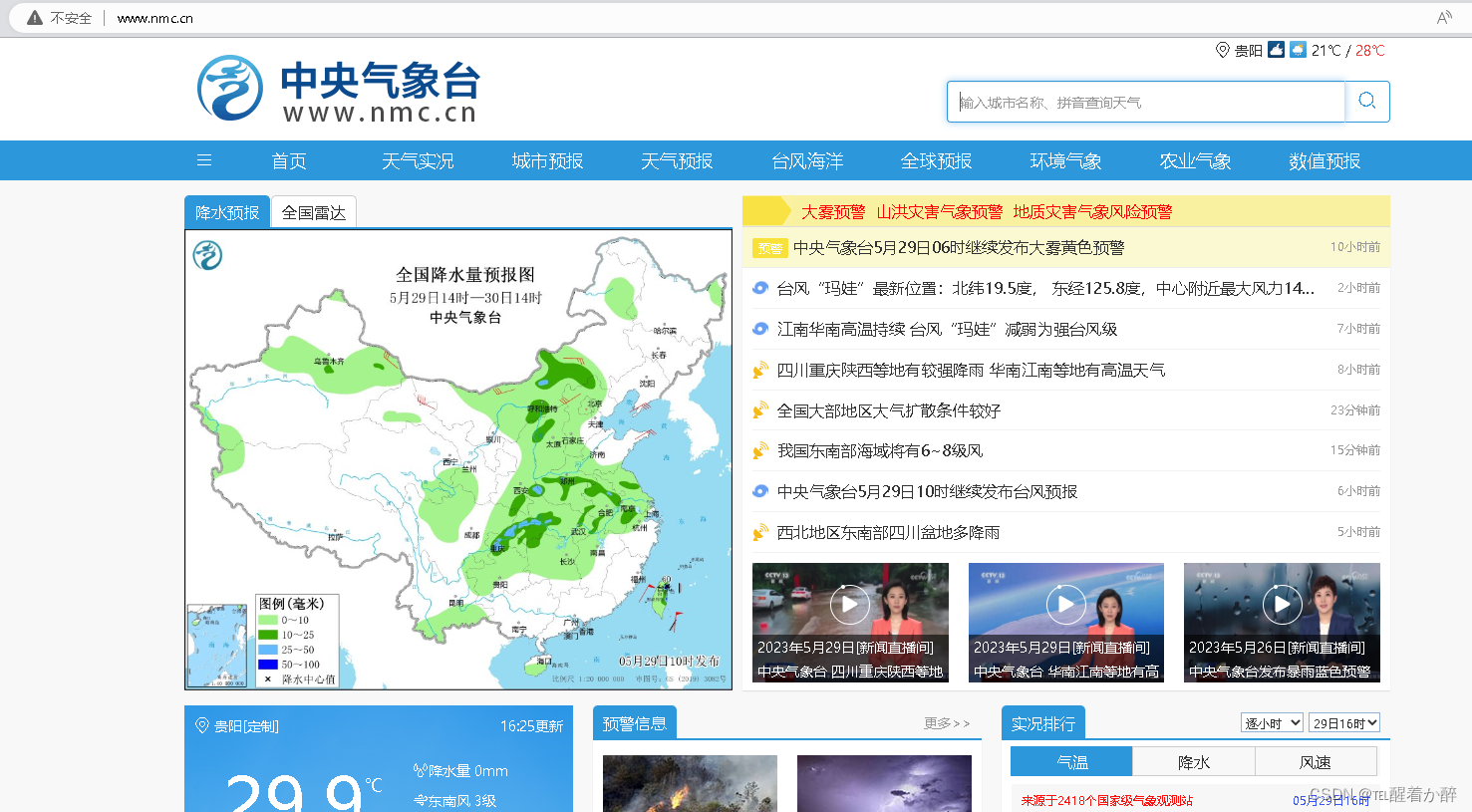Viewport: 1472px width, 812px height.
Task: Play the 华南江南等地有高 news video
Action: (x=1066, y=604)
